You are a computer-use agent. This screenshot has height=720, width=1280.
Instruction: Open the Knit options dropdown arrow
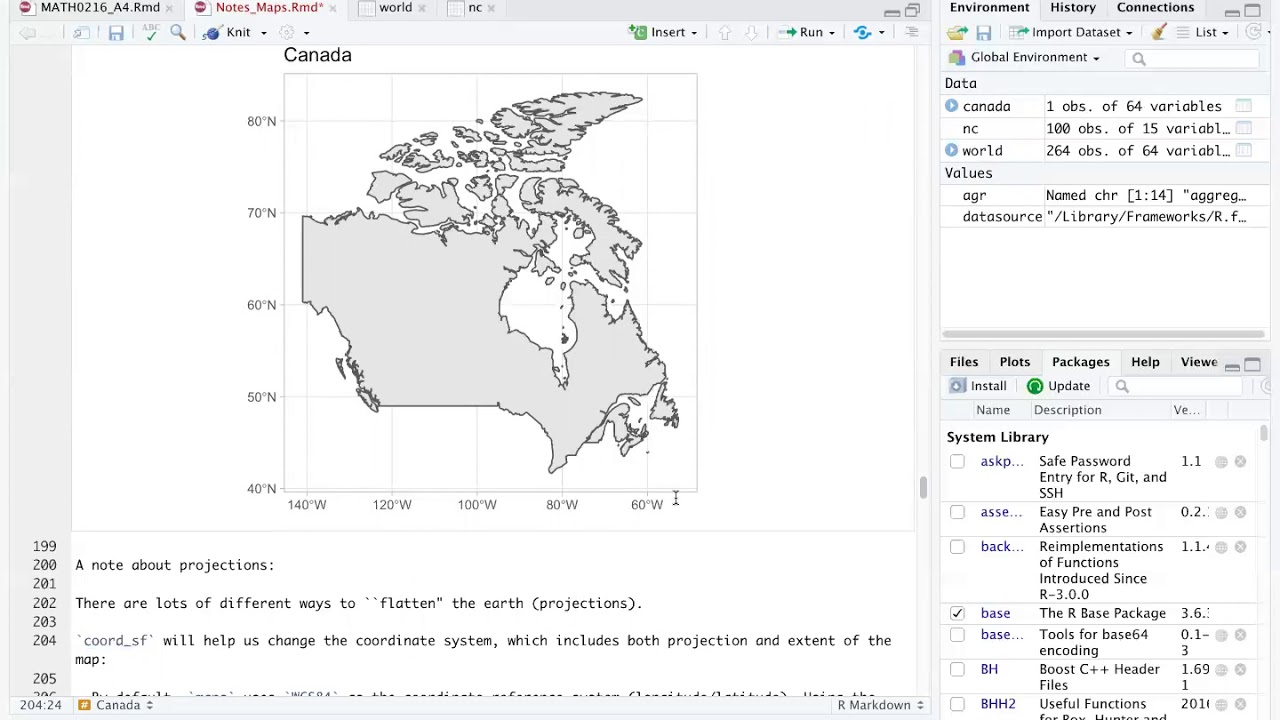point(264,33)
